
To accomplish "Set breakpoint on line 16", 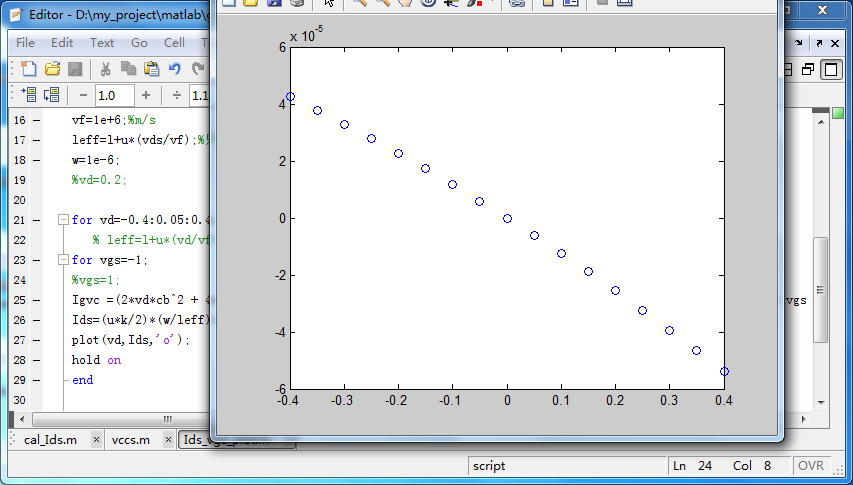I will 36,120.
